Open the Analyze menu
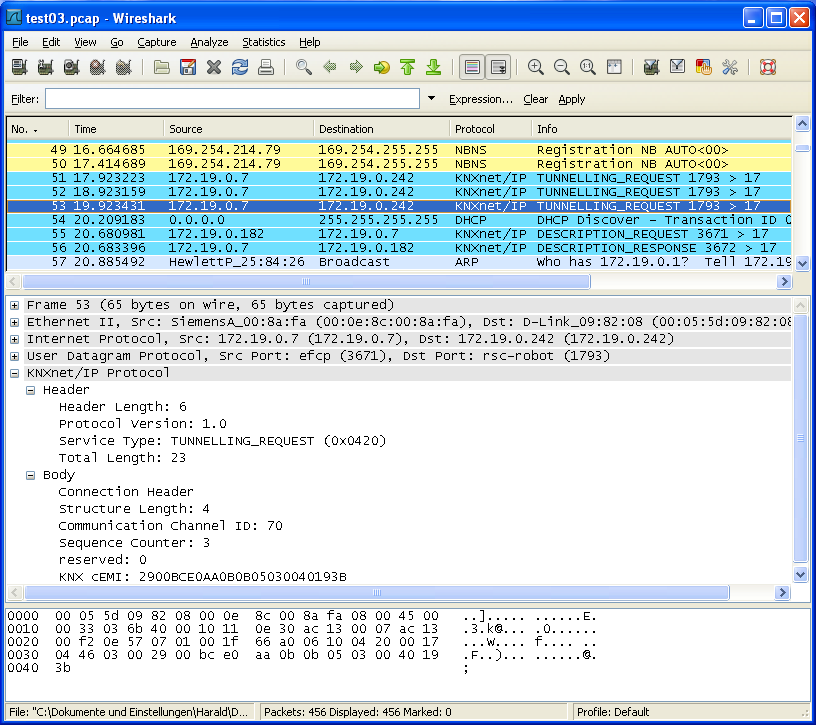Image resolution: width=816 pixels, height=725 pixels. pos(208,42)
